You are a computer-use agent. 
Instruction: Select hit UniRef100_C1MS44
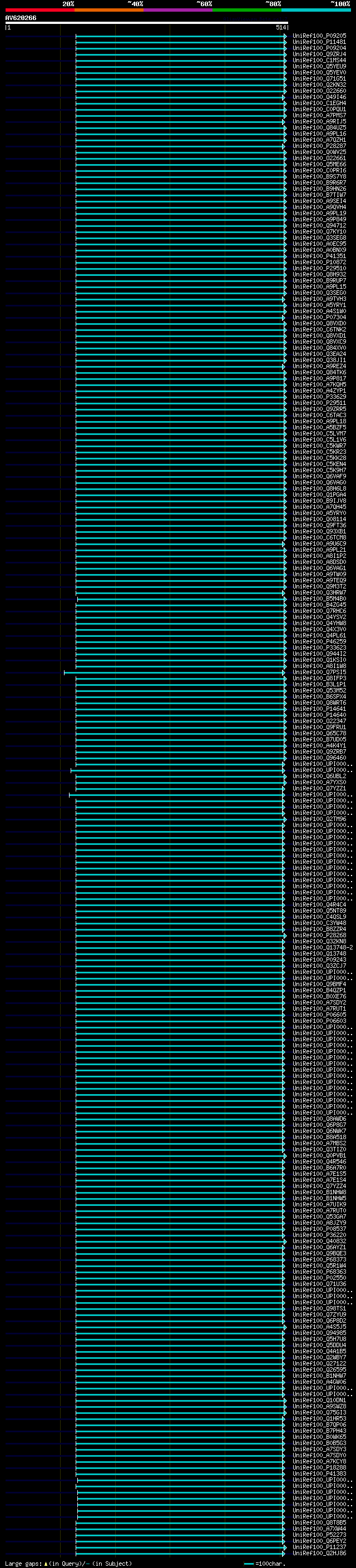tap(319, 60)
